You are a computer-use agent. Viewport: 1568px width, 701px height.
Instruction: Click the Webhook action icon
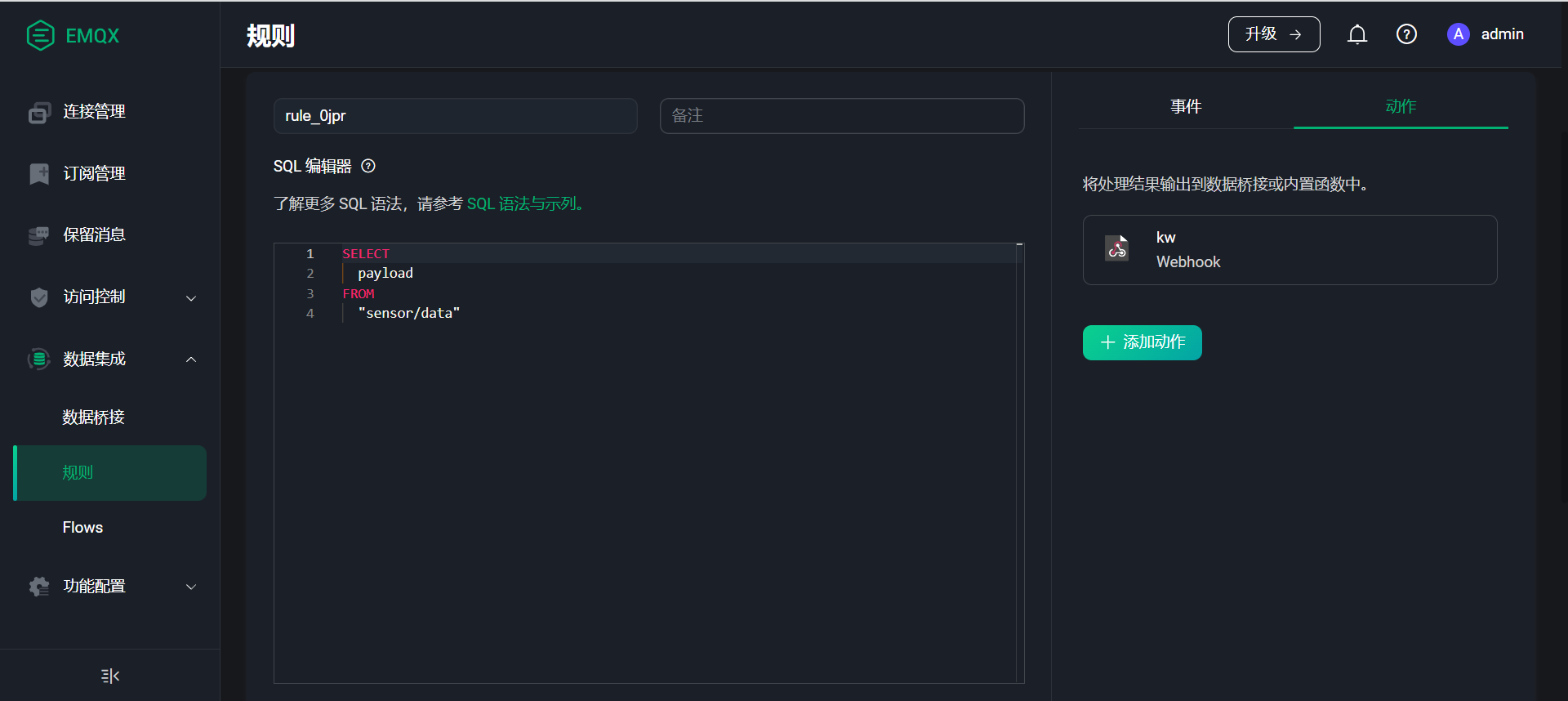[x=1116, y=248]
